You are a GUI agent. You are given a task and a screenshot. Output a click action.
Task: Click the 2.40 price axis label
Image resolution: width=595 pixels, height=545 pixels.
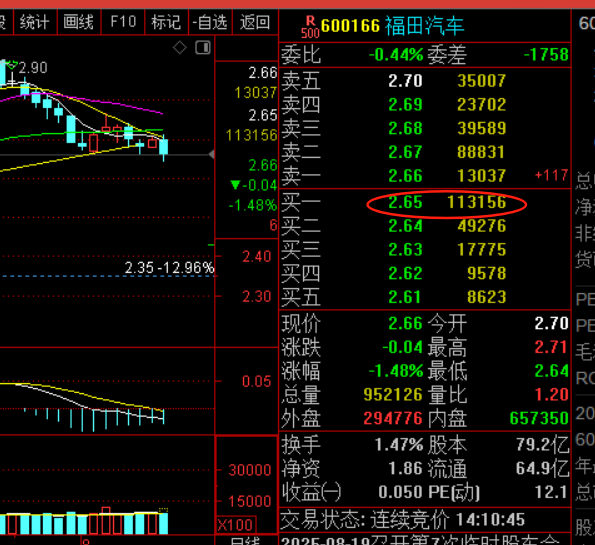[257, 257]
